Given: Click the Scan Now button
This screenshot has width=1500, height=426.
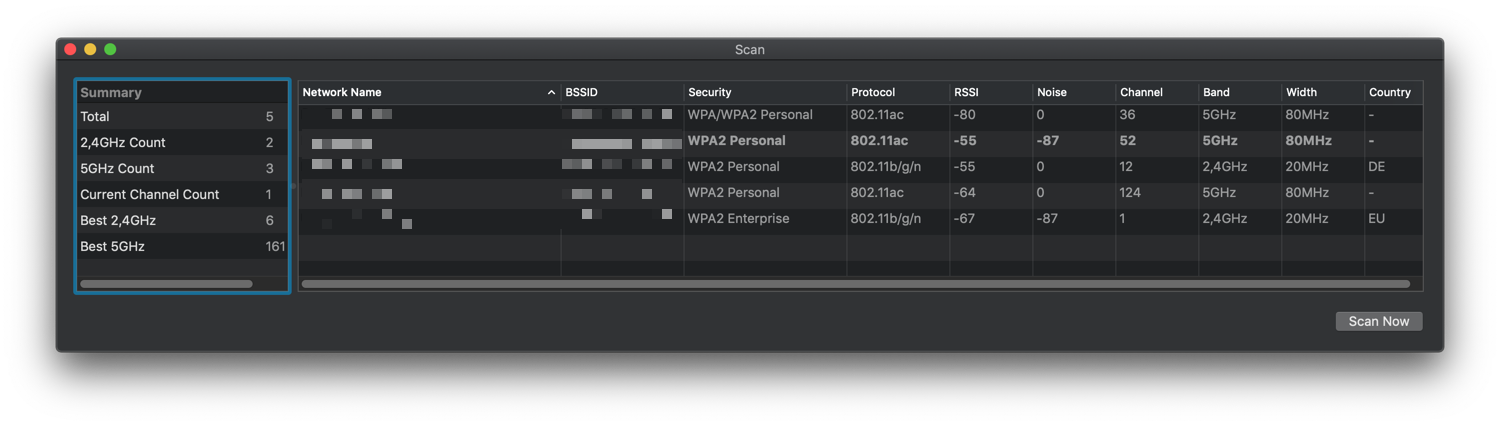Looking at the screenshot, I should (1378, 321).
